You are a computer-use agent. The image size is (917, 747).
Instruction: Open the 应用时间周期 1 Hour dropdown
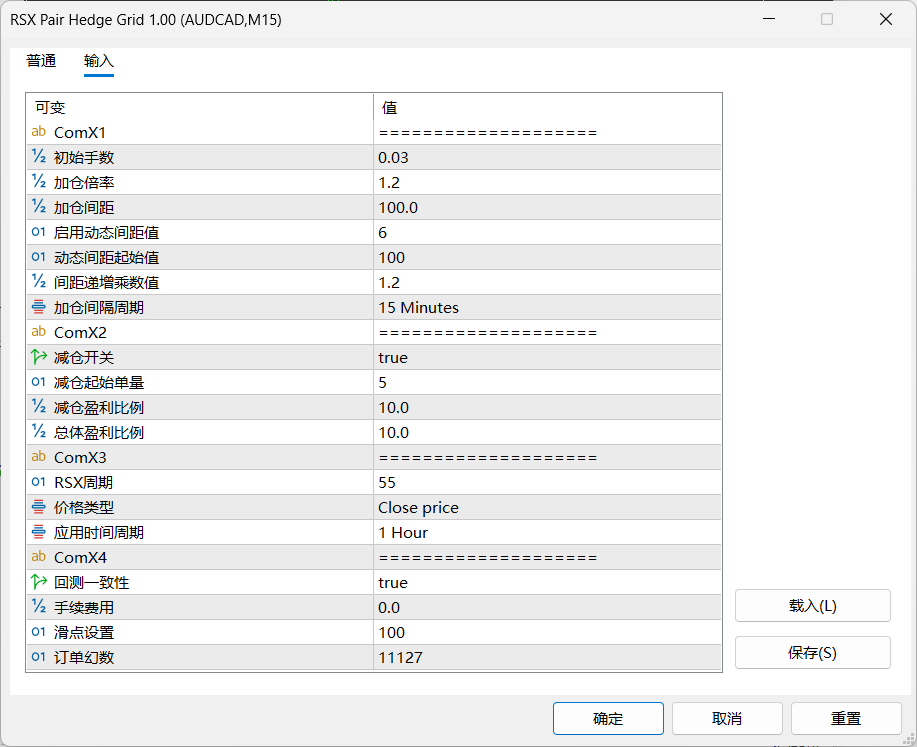click(x=547, y=532)
